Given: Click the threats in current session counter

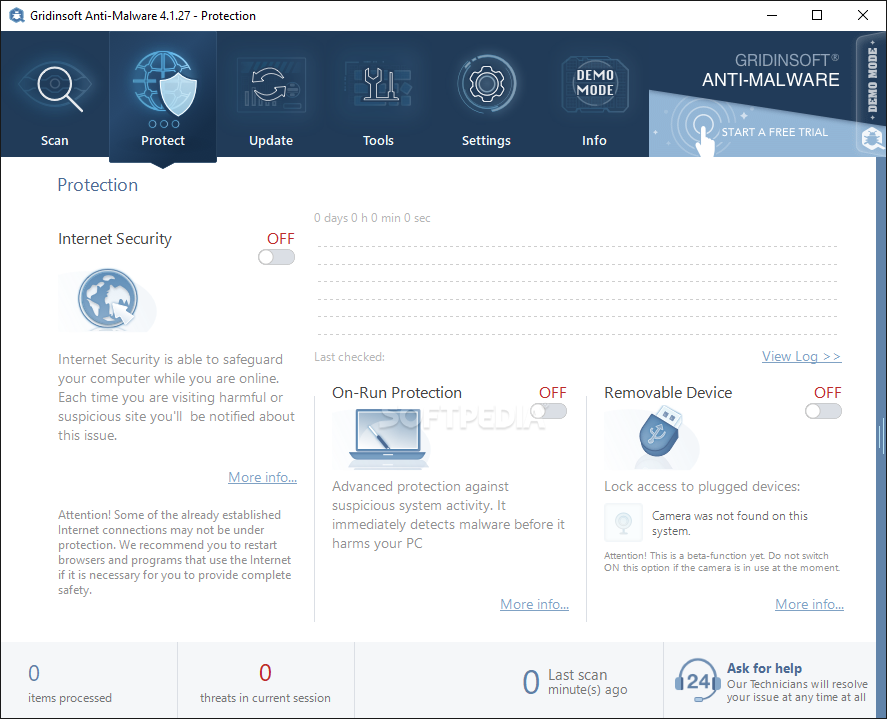Looking at the screenshot, I should pos(265,683).
